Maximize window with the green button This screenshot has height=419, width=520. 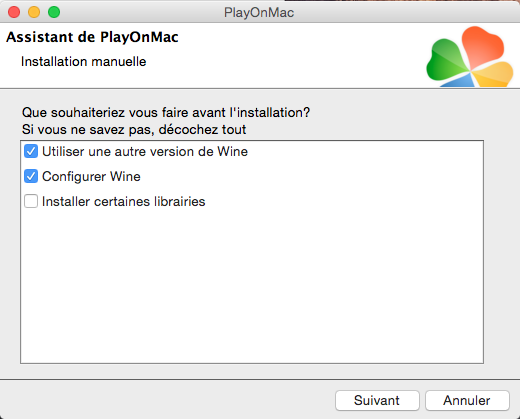(x=54, y=12)
